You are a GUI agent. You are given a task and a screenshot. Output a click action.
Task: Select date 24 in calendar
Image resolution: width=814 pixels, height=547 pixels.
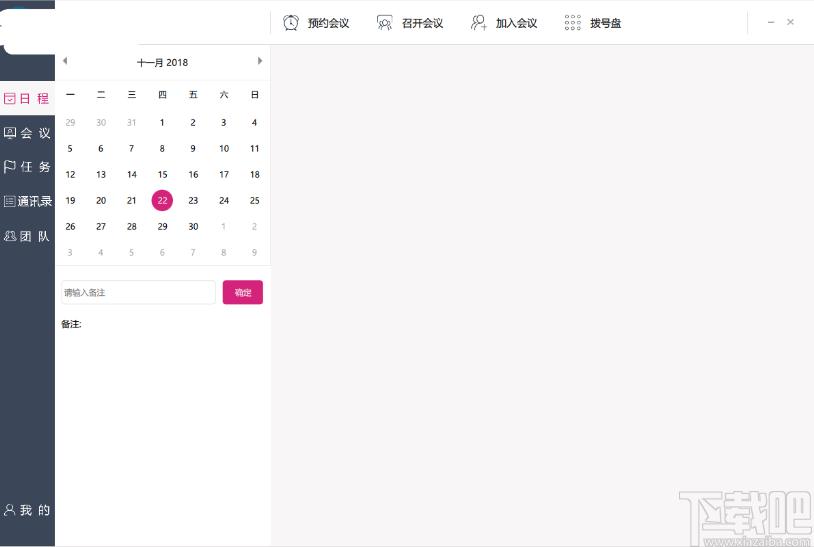pyautogui.click(x=224, y=200)
